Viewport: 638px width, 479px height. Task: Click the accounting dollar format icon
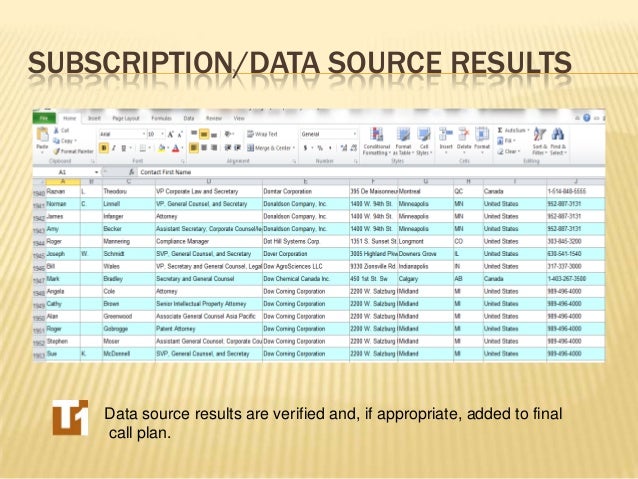pyautogui.click(x=305, y=148)
